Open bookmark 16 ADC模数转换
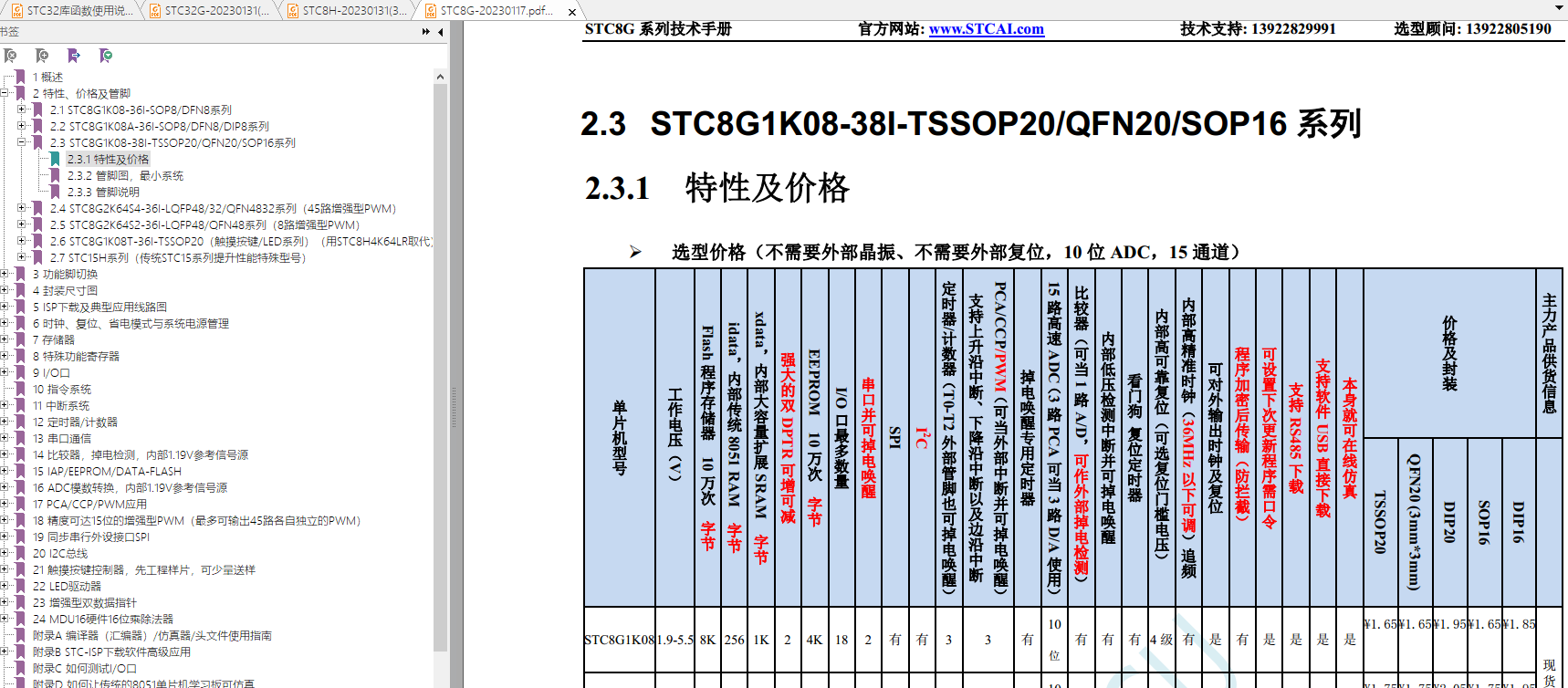Viewport: 1568px width, 688px height. [131, 487]
